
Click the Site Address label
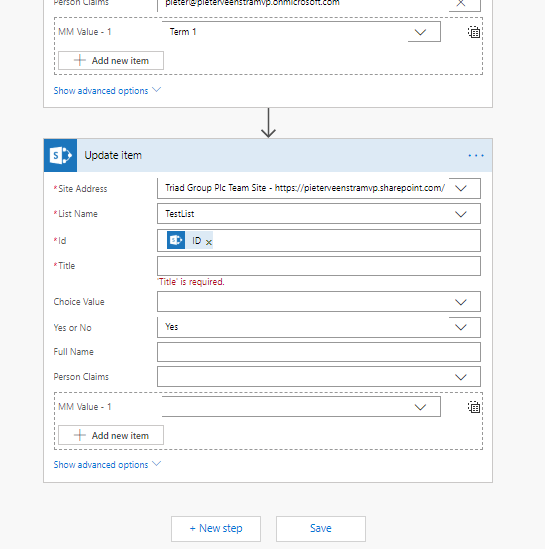coord(83,189)
